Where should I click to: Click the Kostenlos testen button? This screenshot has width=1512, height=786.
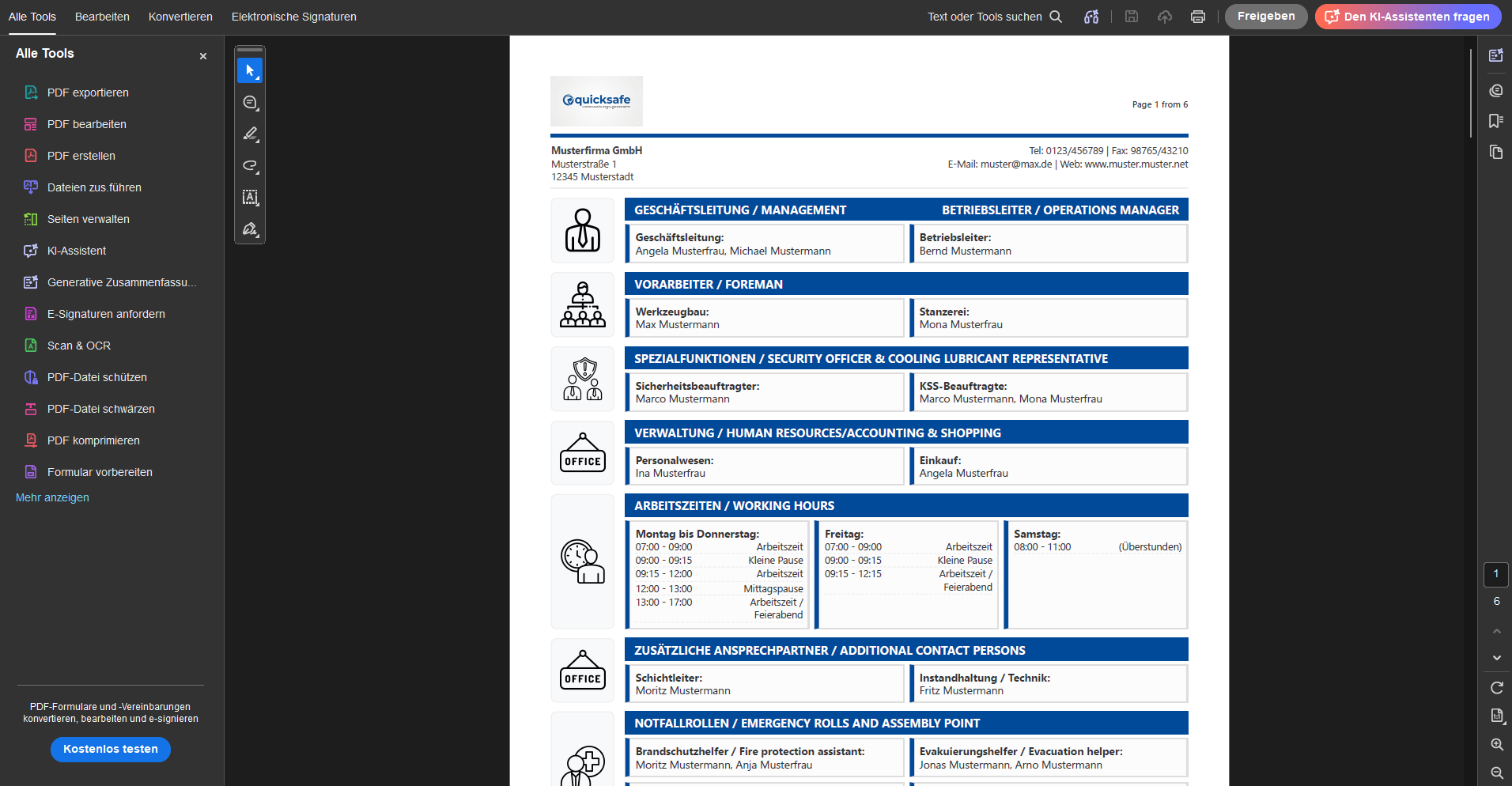coord(111,749)
